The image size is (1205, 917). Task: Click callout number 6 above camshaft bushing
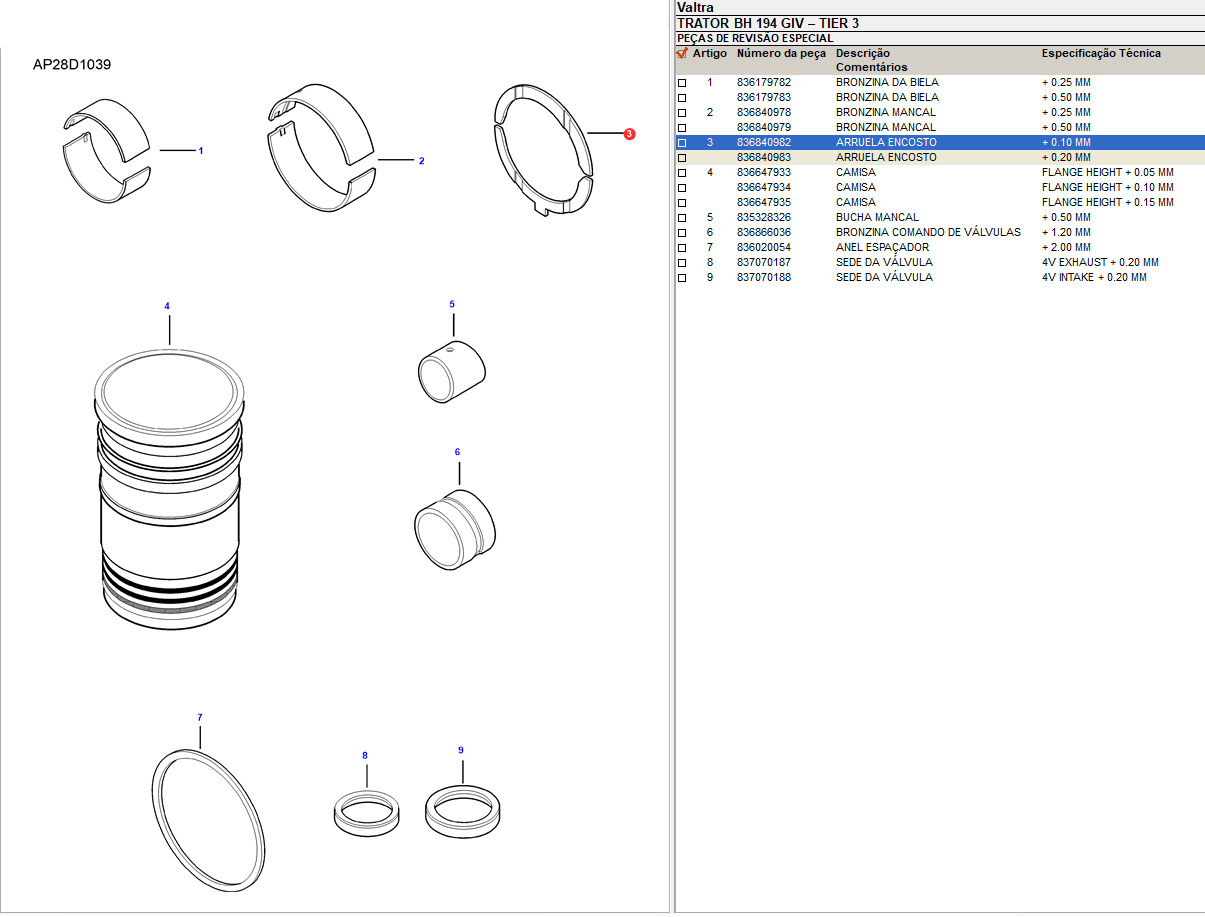coord(457,452)
